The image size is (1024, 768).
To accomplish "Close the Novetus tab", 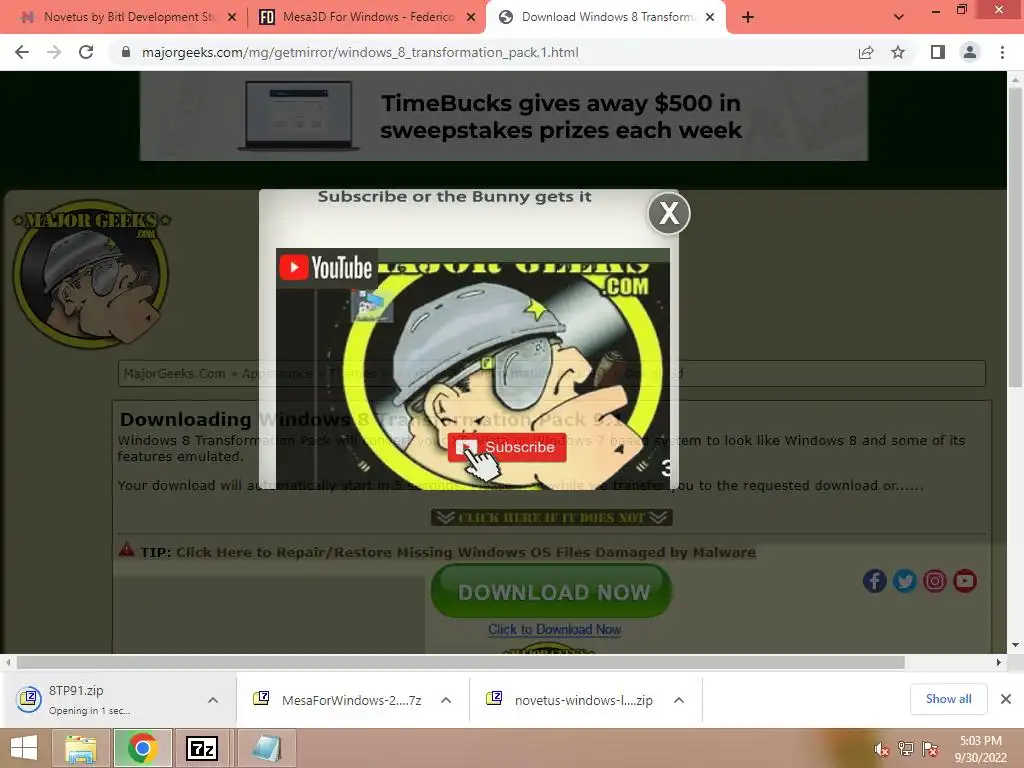I will [x=232, y=18].
